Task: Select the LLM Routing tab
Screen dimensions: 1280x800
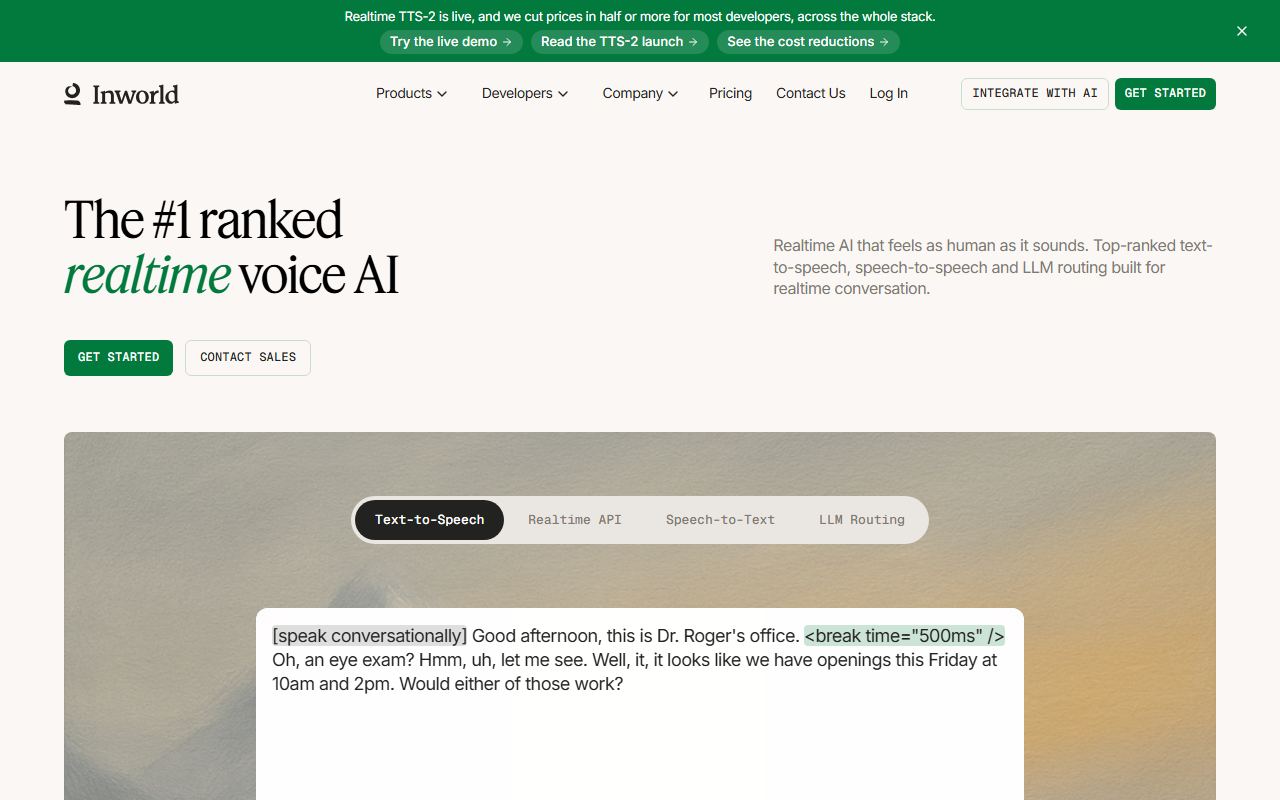Action: [x=862, y=520]
